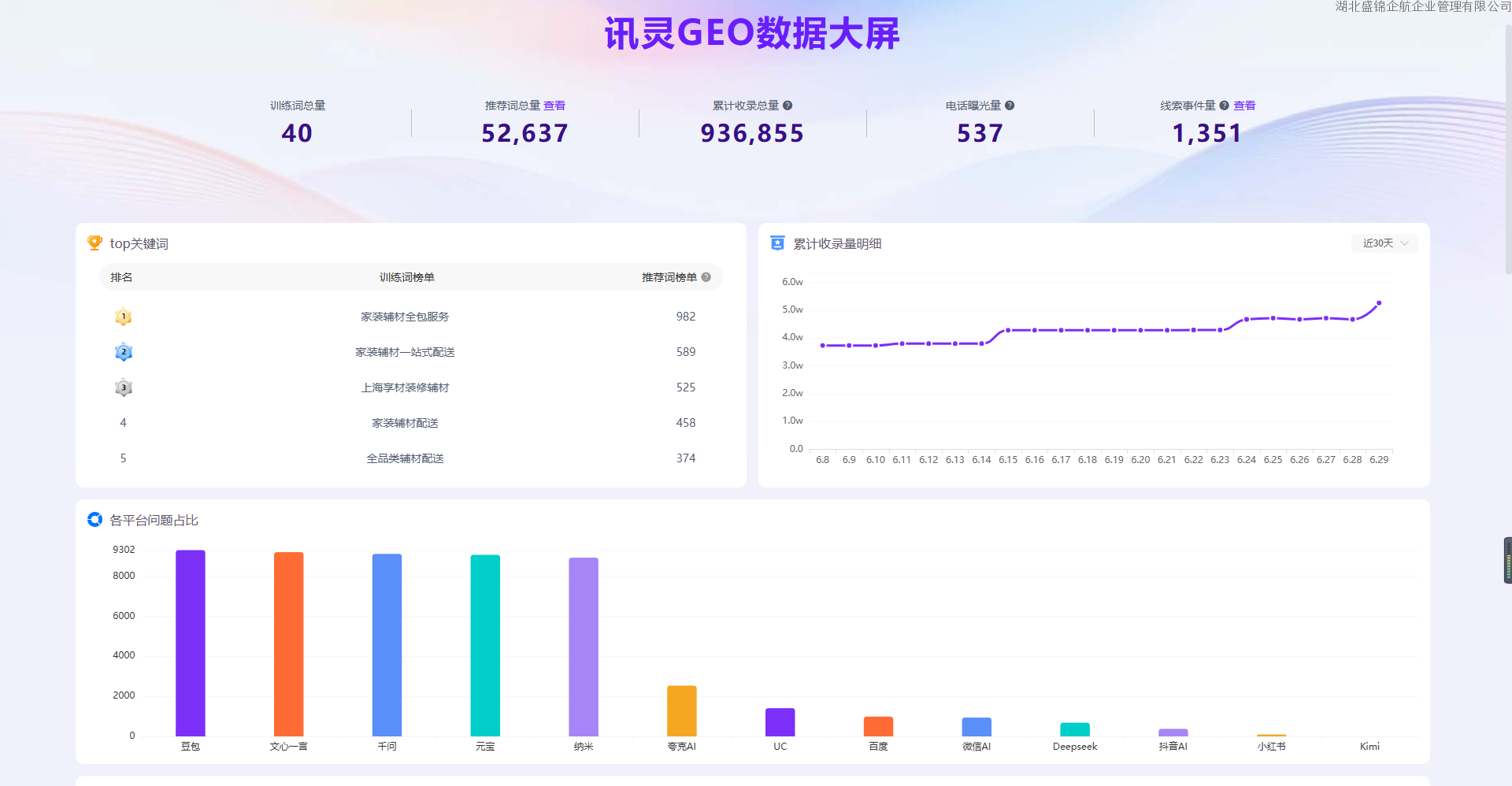Click the 家装辅材全包服务 keyword row
1512x786 pixels.
pos(410,317)
